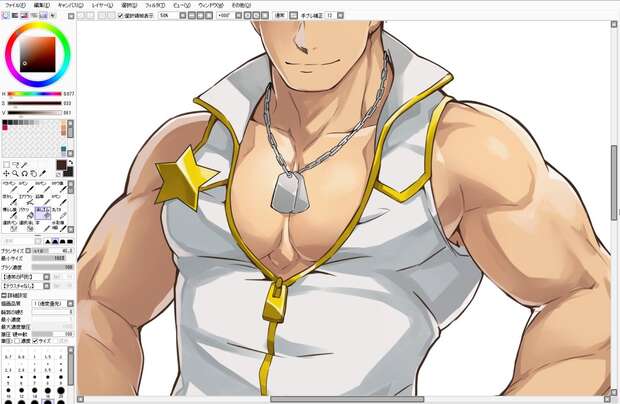
Task: Toggle pressure size checkbox
Action: pos(35,341)
